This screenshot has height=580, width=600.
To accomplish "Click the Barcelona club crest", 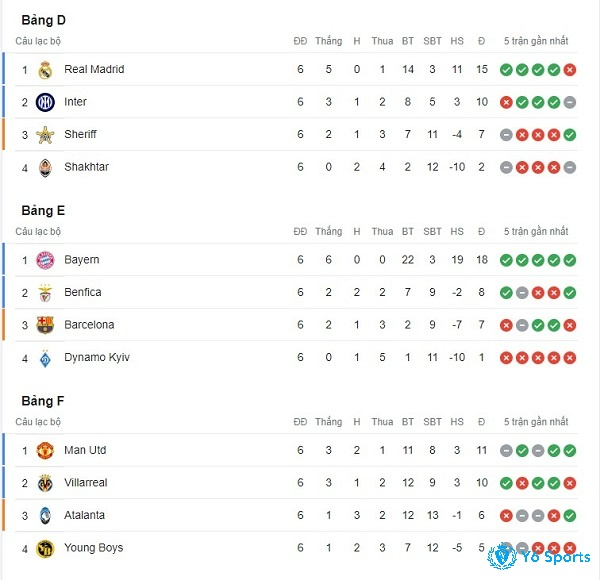I will [x=45, y=325].
